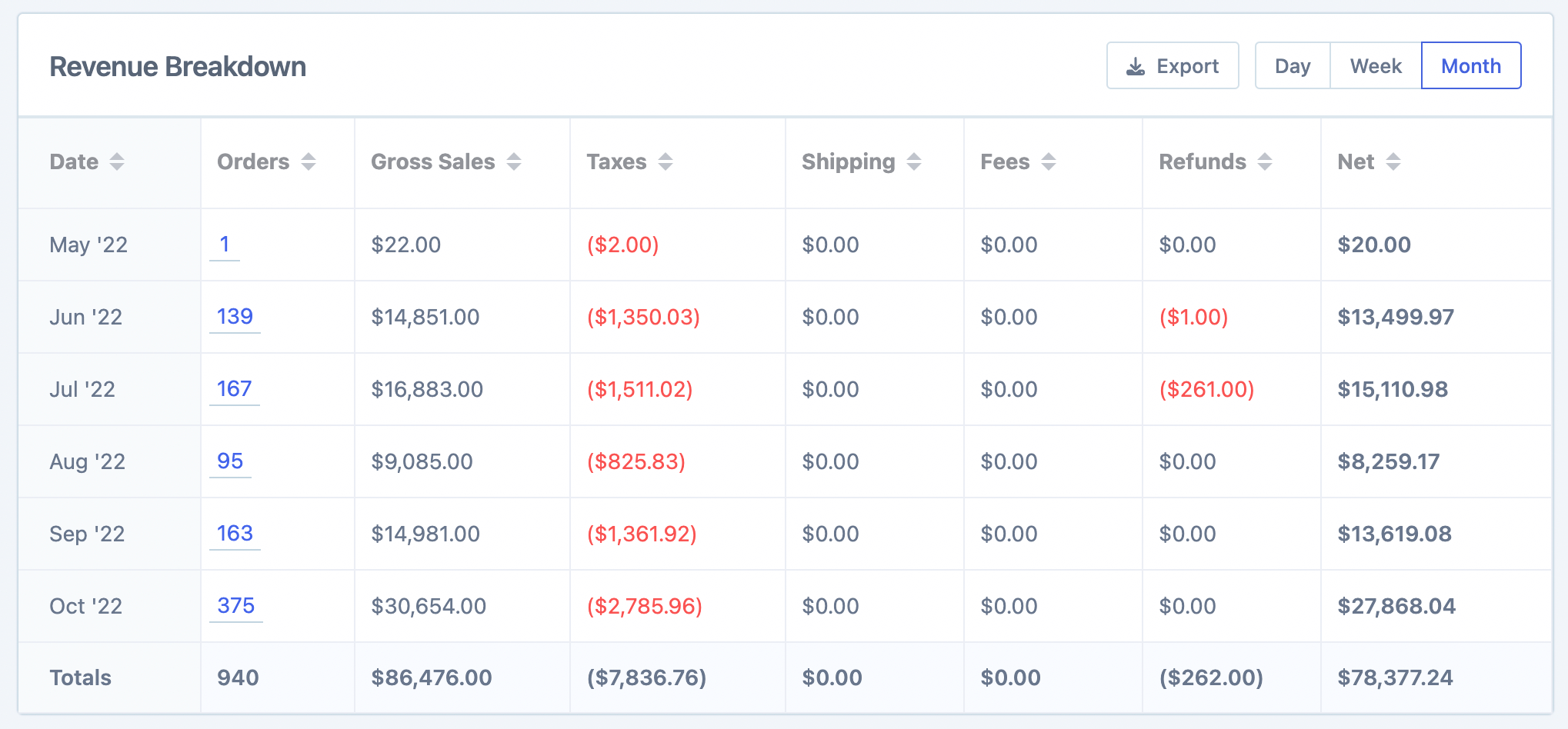This screenshot has width=1568, height=729.
Task: View the 139 orders for Jun '22
Action: coord(234,316)
